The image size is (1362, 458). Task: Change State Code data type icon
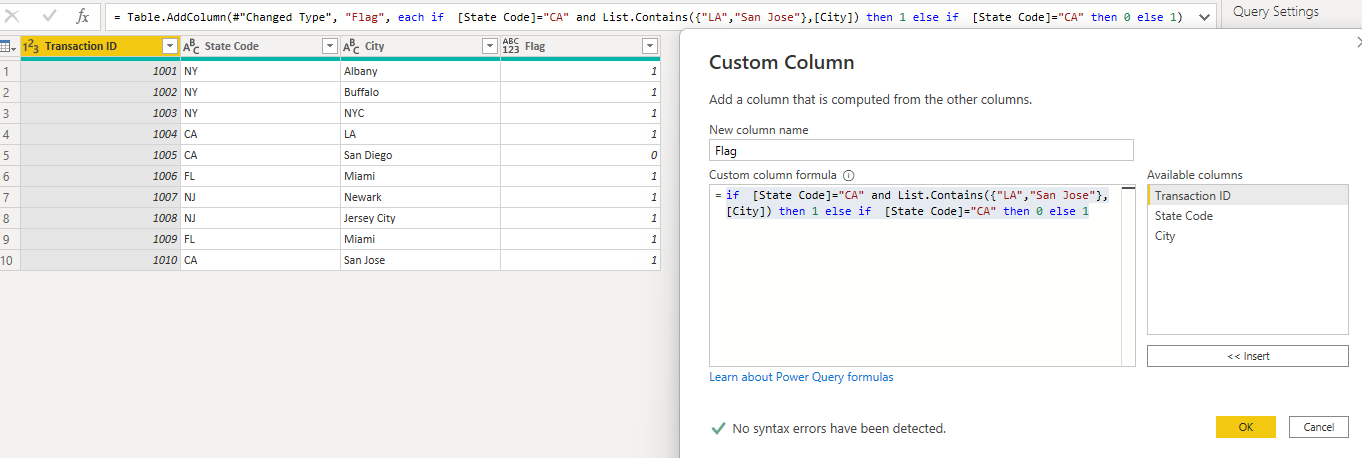pyautogui.click(x=192, y=46)
